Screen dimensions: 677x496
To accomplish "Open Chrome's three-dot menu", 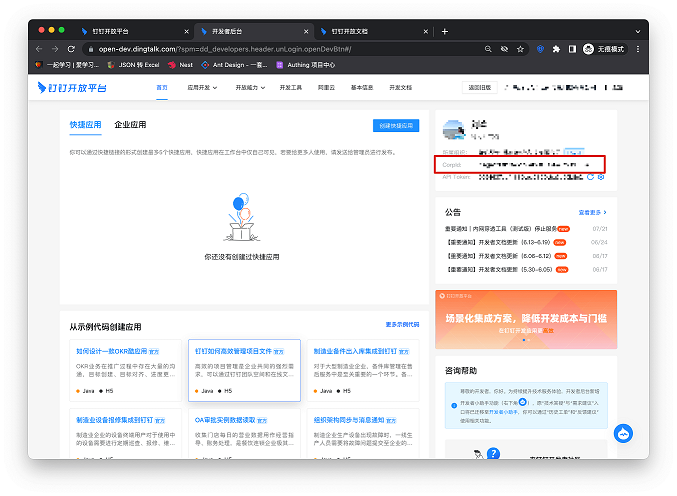I will pyautogui.click(x=637, y=48).
